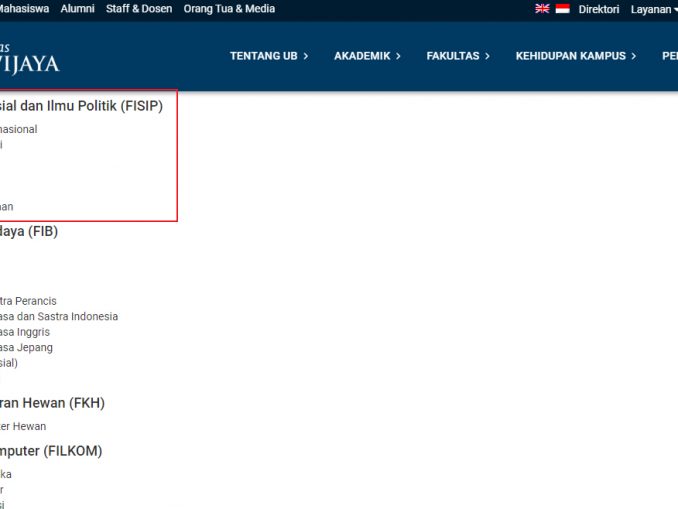Select the Bahasa Inggris program
The width and height of the screenshot is (678, 509).
coord(25,332)
